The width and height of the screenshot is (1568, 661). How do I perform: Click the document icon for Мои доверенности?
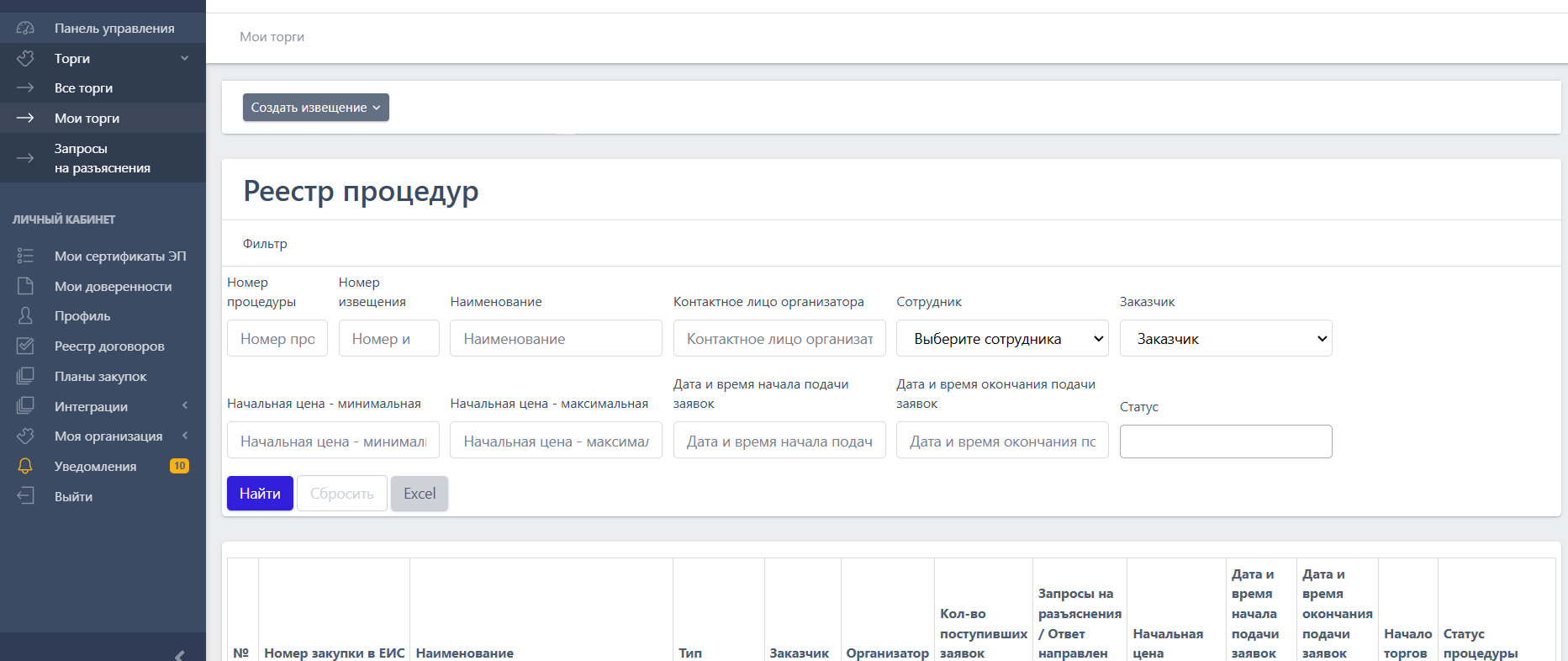25,286
